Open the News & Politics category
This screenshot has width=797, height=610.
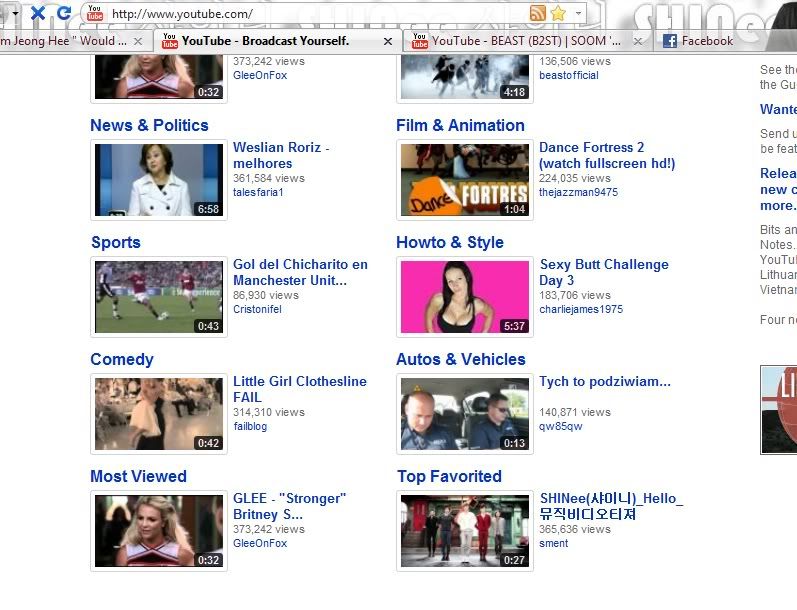click(x=149, y=125)
